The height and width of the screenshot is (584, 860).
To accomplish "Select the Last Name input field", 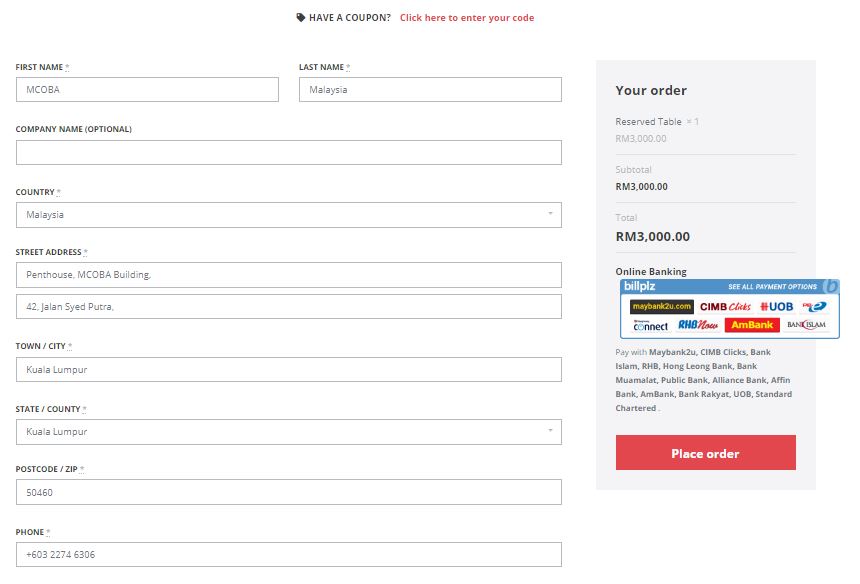I will [x=430, y=89].
